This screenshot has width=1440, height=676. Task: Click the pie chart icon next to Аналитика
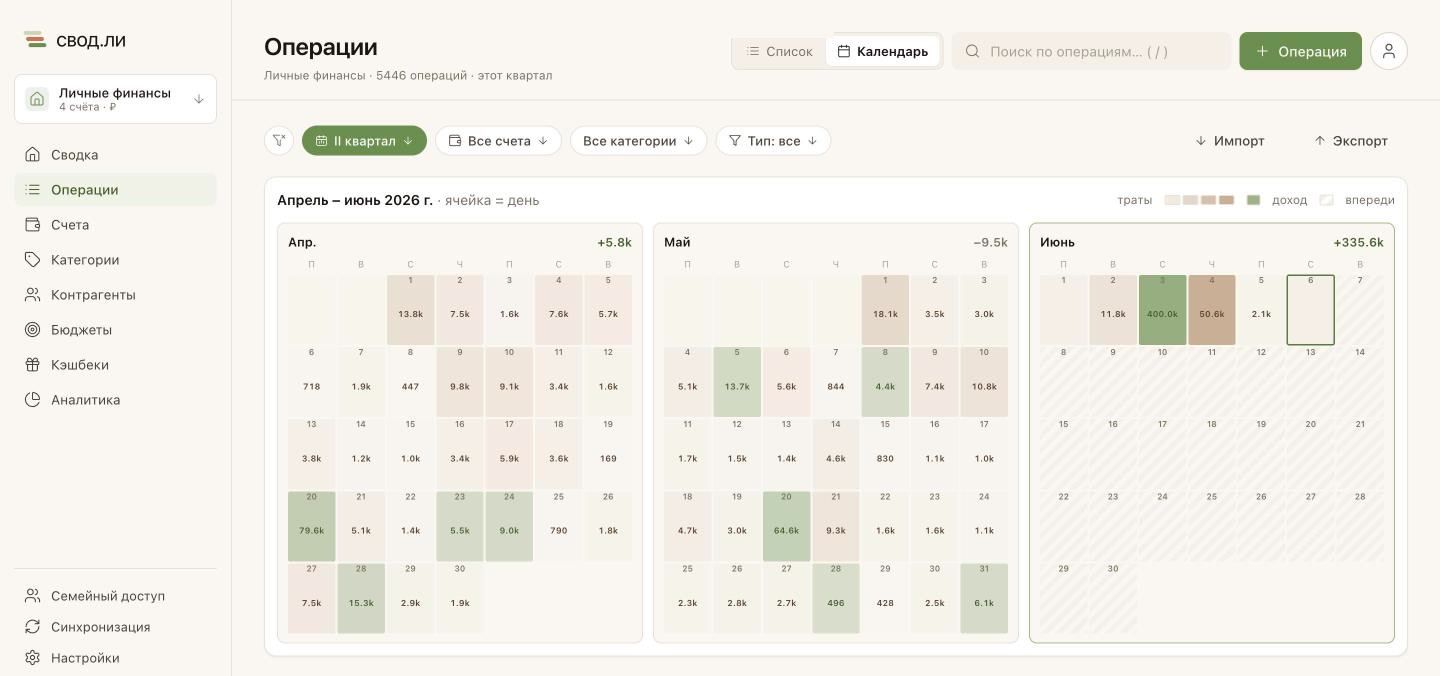click(x=32, y=400)
